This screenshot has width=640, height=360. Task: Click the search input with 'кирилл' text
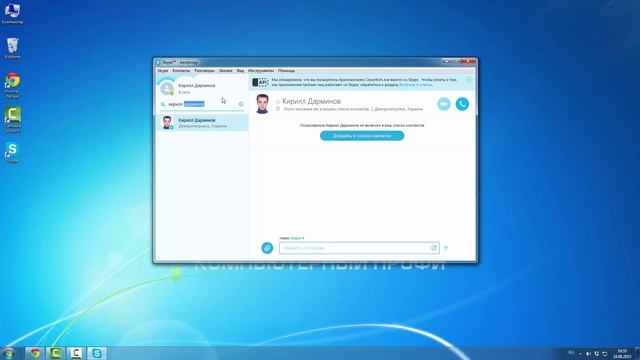pyautogui.click(x=202, y=104)
